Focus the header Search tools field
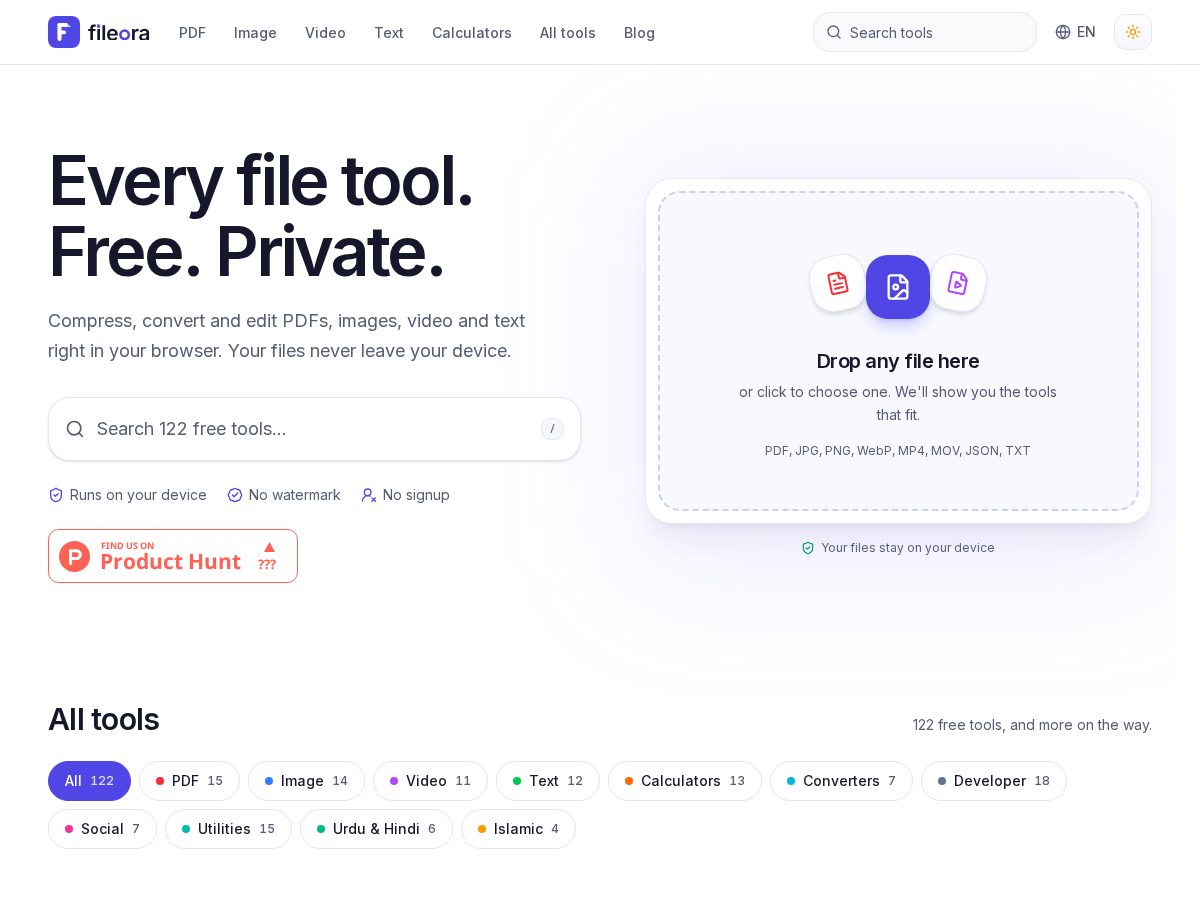1200x900 pixels. (x=925, y=32)
